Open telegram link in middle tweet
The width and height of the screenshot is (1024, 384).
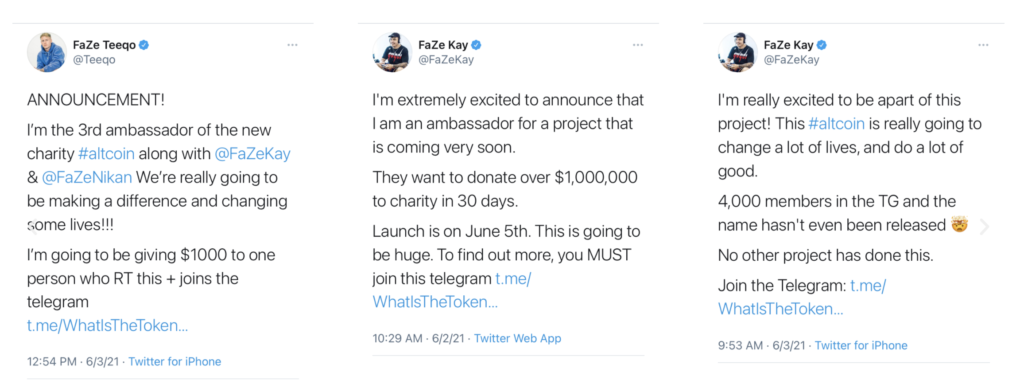(x=452, y=290)
